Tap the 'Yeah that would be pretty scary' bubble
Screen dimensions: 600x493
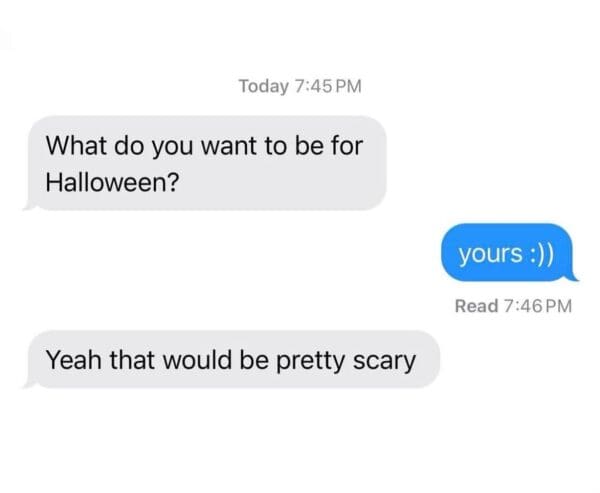232,359
